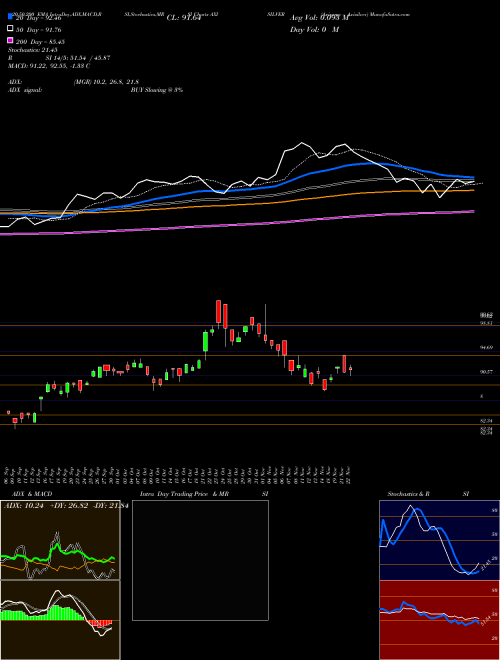Click the 'SI 14/3: 51.54 / 45.87' value

tap(78, 58)
